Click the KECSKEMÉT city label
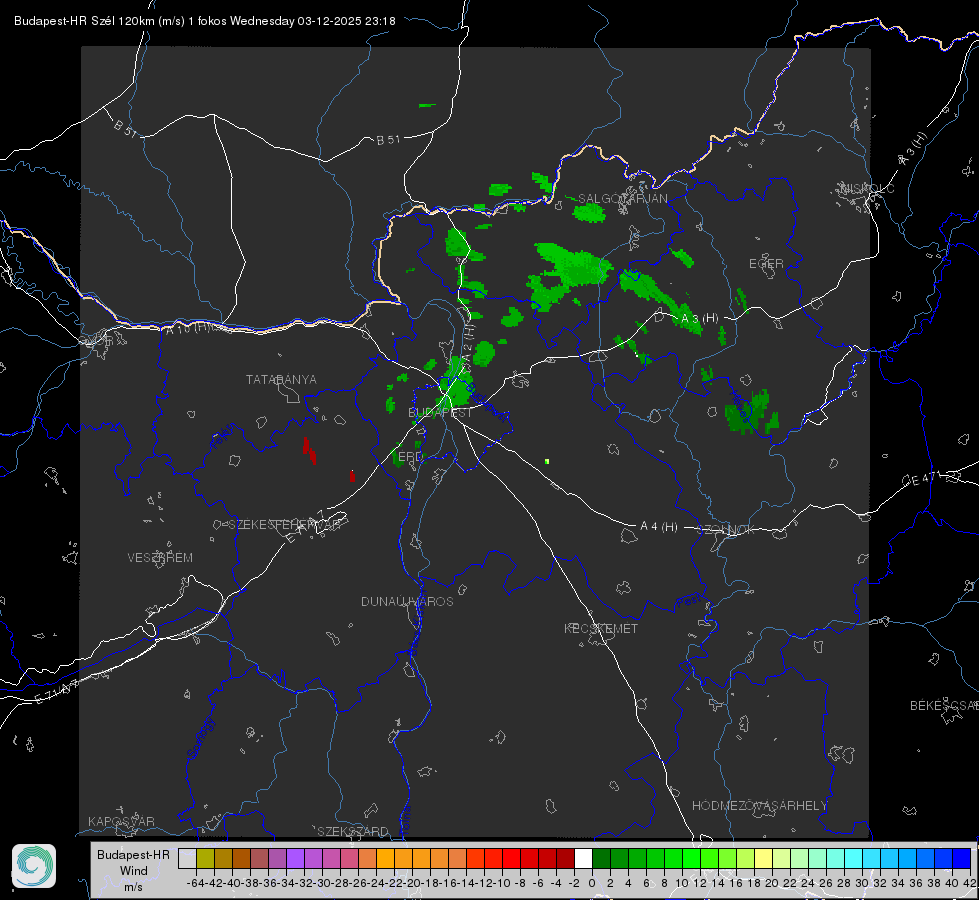 pyautogui.click(x=601, y=628)
